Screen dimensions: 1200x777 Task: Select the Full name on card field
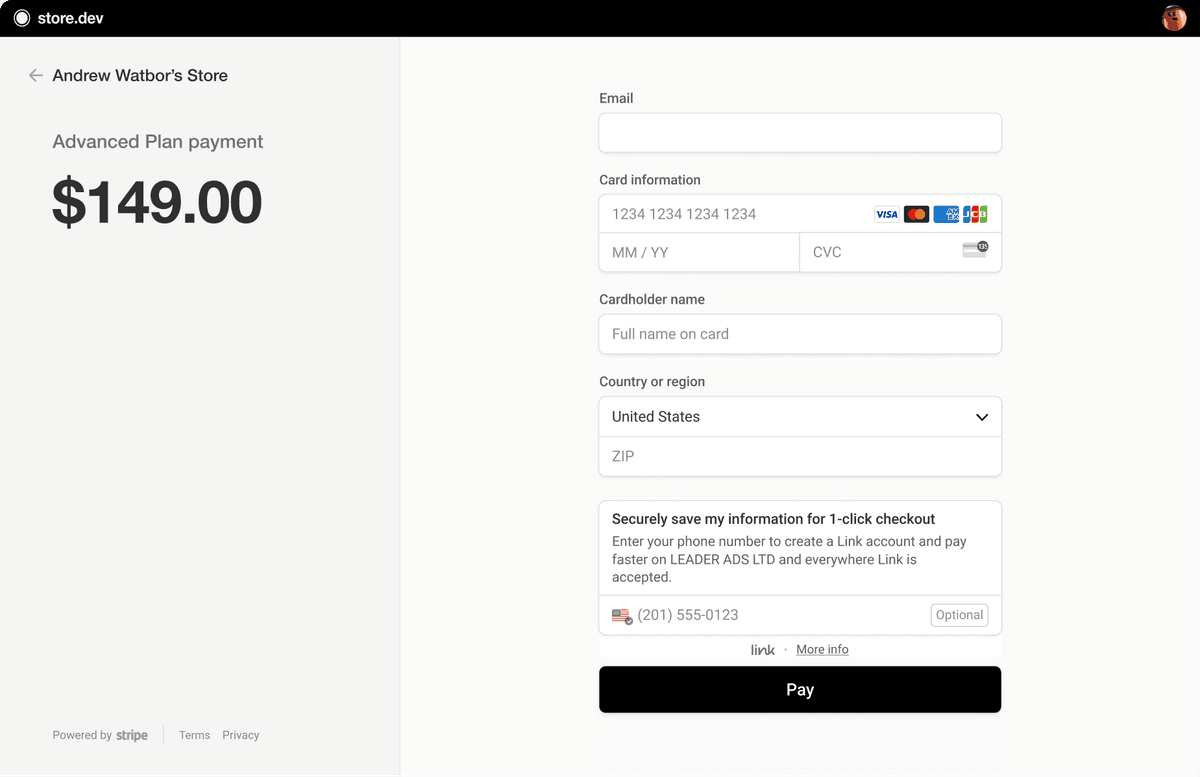tap(800, 334)
